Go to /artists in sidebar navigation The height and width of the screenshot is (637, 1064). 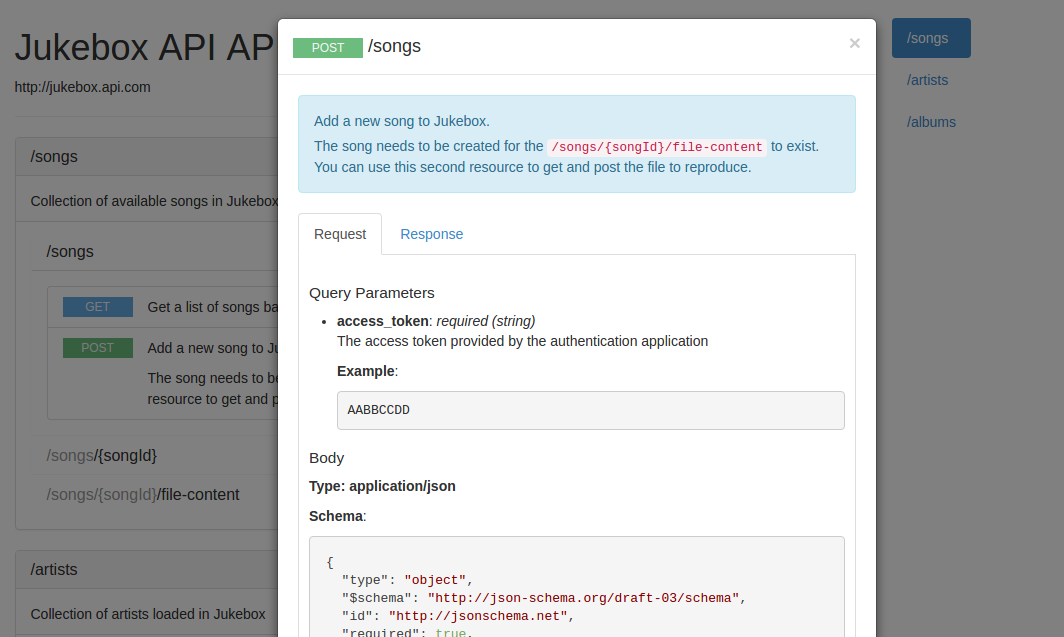pos(928,80)
